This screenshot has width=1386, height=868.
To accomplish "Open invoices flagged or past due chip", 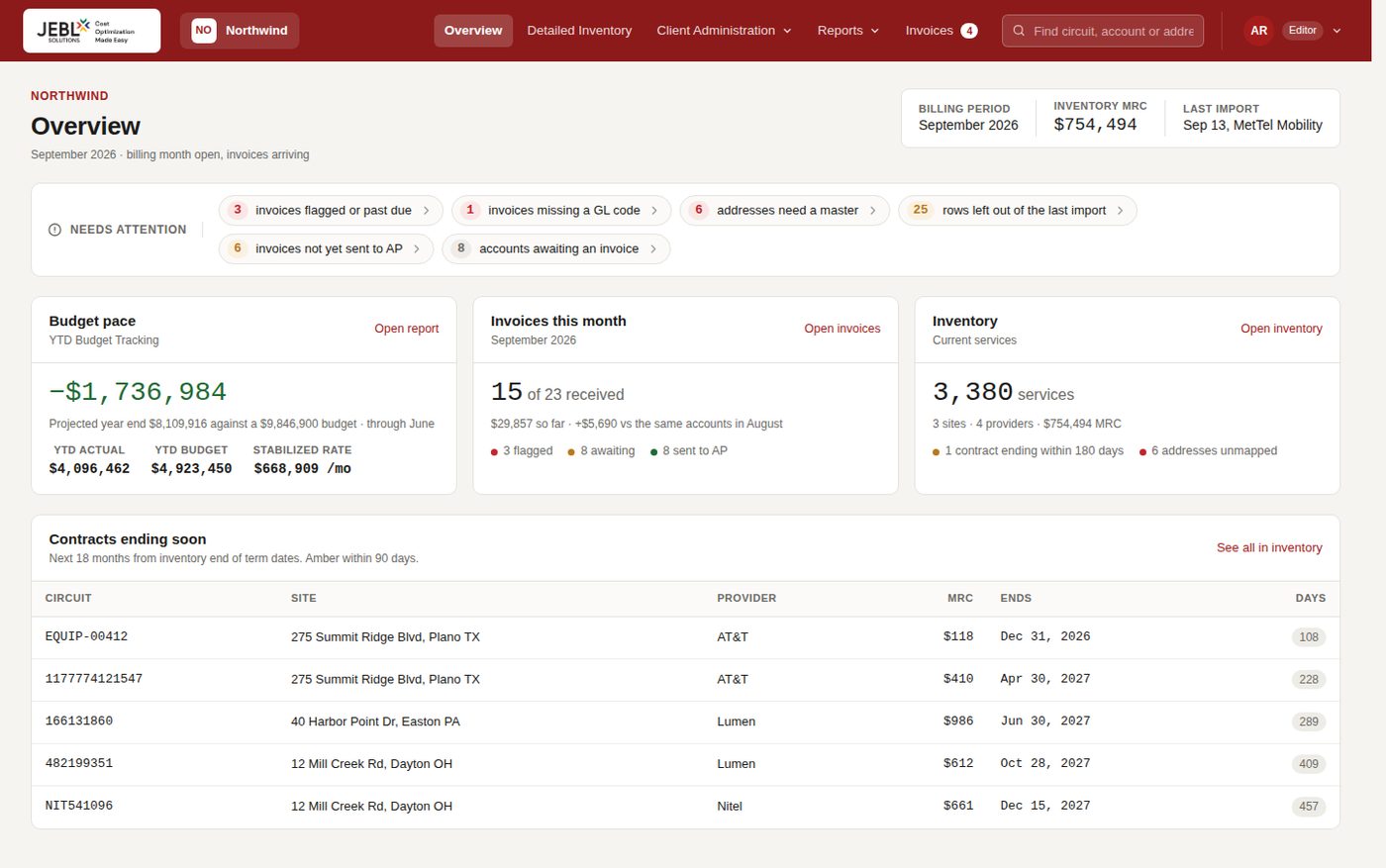I will click(331, 210).
